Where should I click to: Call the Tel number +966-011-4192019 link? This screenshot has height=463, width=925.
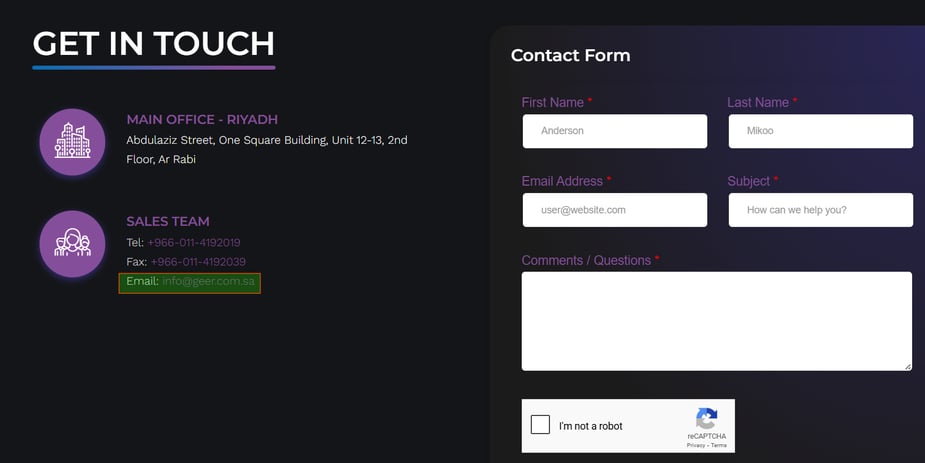pos(193,242)
